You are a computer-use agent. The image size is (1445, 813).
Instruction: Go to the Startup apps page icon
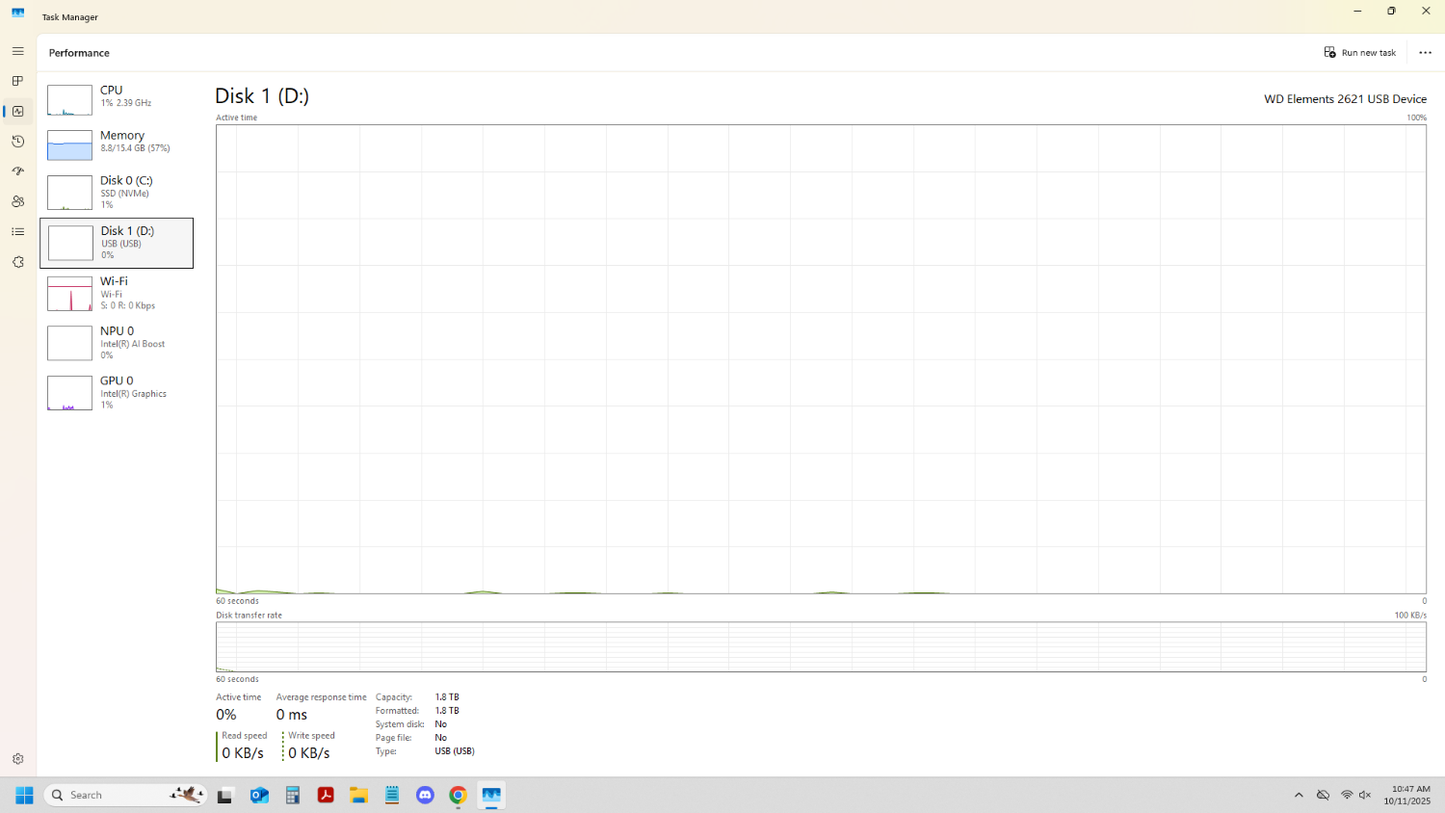(x=18, y=171)
